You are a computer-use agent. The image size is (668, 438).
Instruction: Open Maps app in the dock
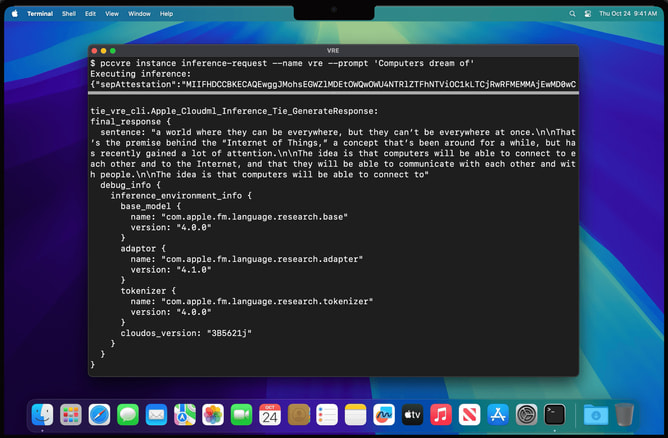(185, 415)
